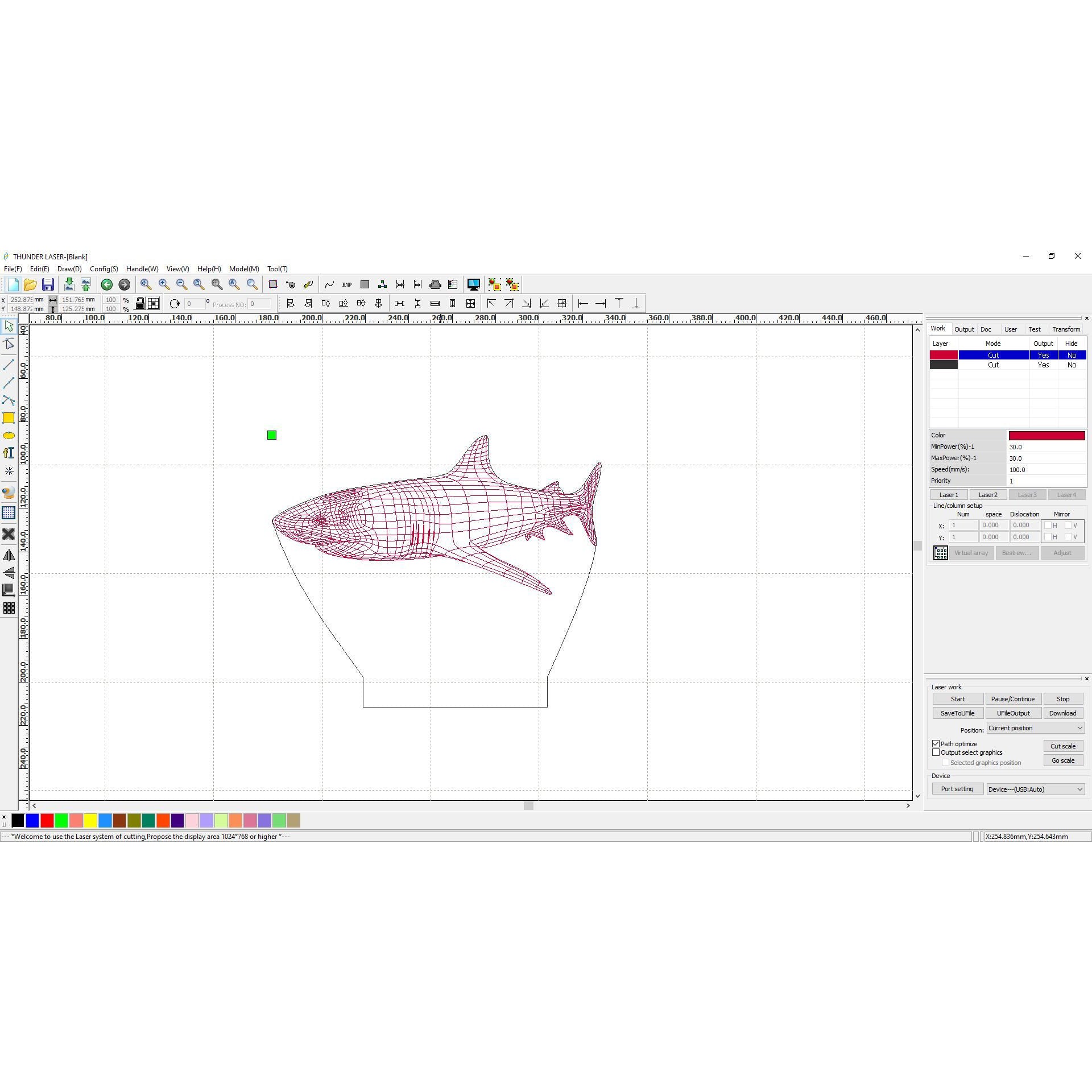Disable the Path optimize checkbox
Screen dimensions: 1092x1092
[x=936, y=743]
